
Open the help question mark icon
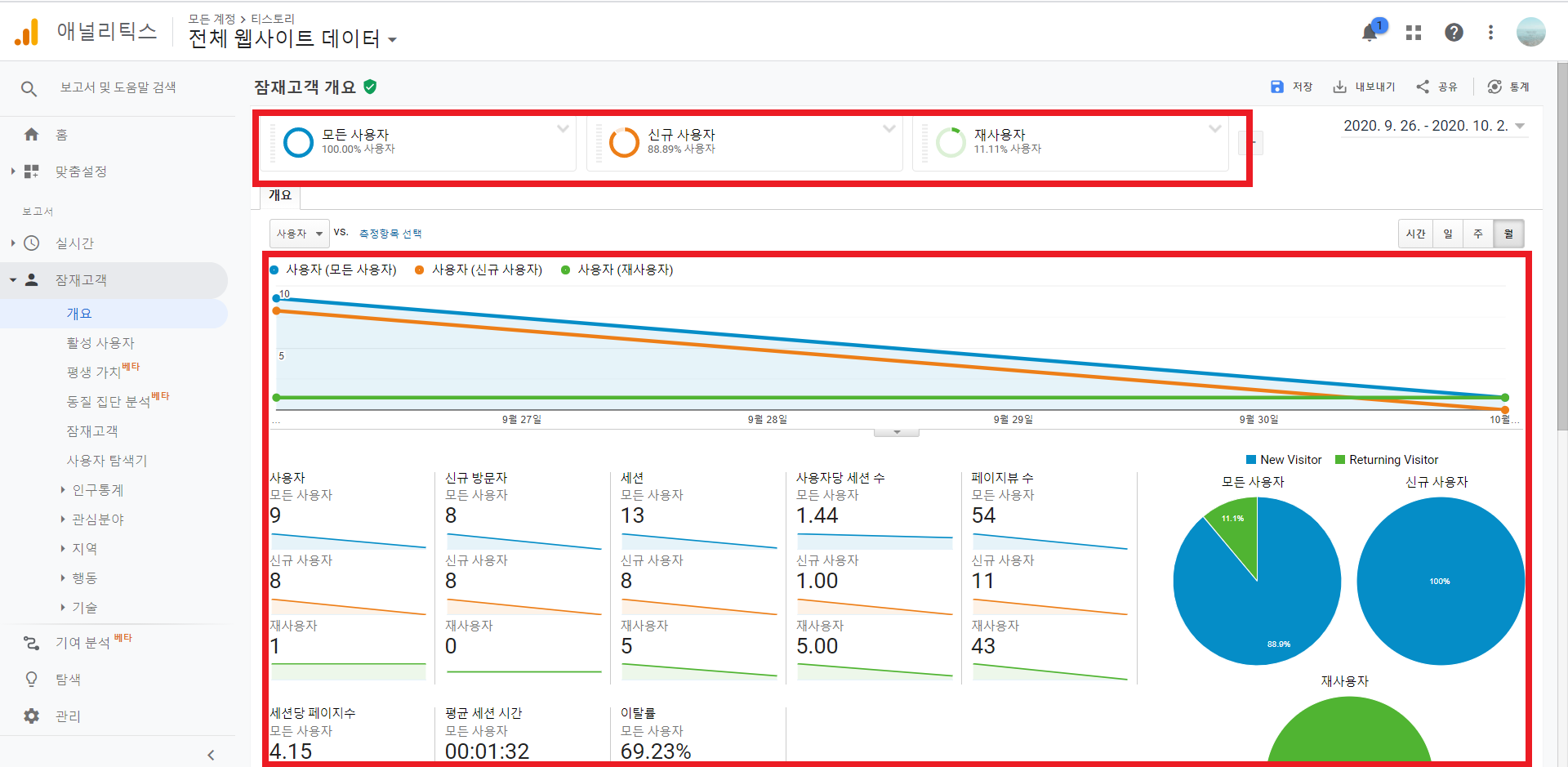pos(1454,33)
